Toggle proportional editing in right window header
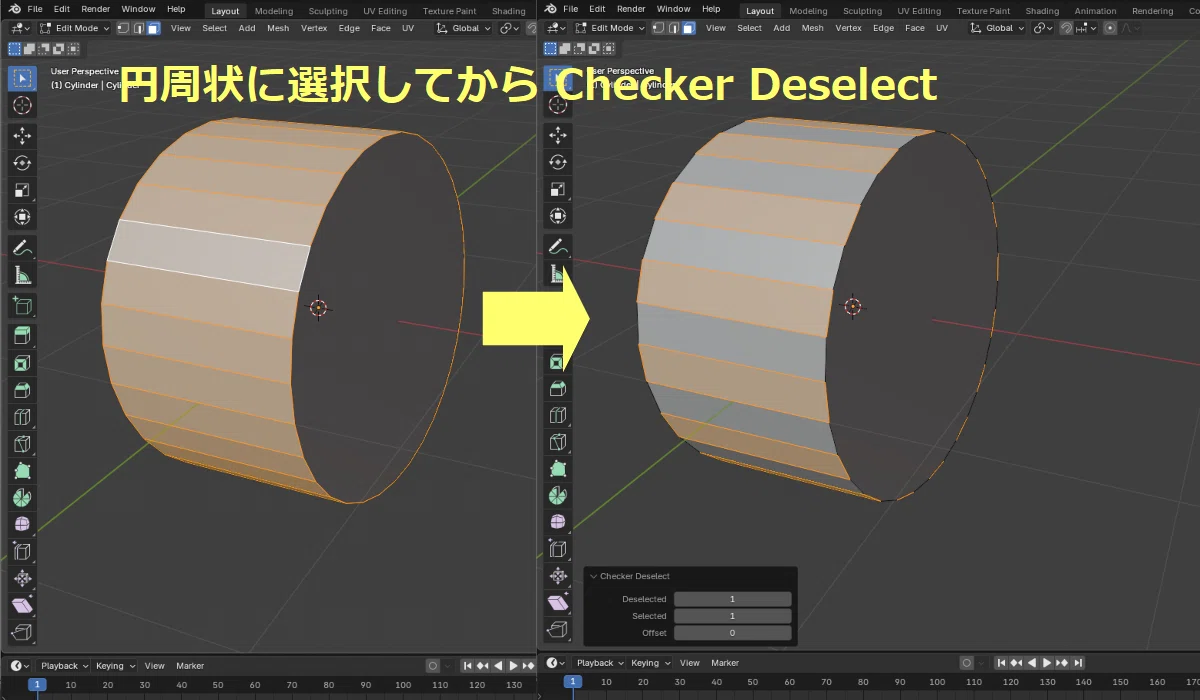This screenshot has height=700, width=1200. pos(1110,28)
